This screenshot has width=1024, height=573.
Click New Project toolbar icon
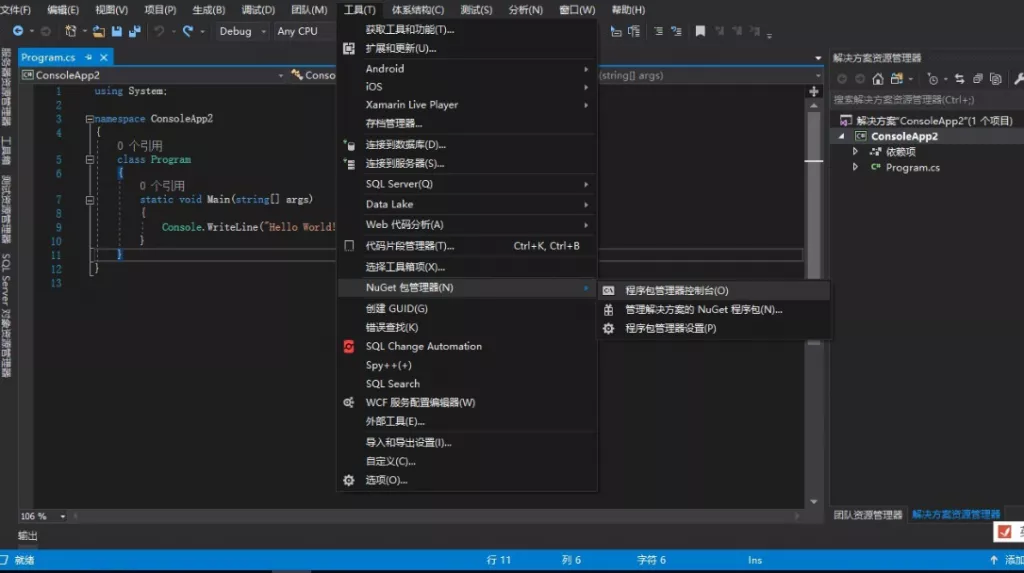pyautogui.click(x=70, y=31)
